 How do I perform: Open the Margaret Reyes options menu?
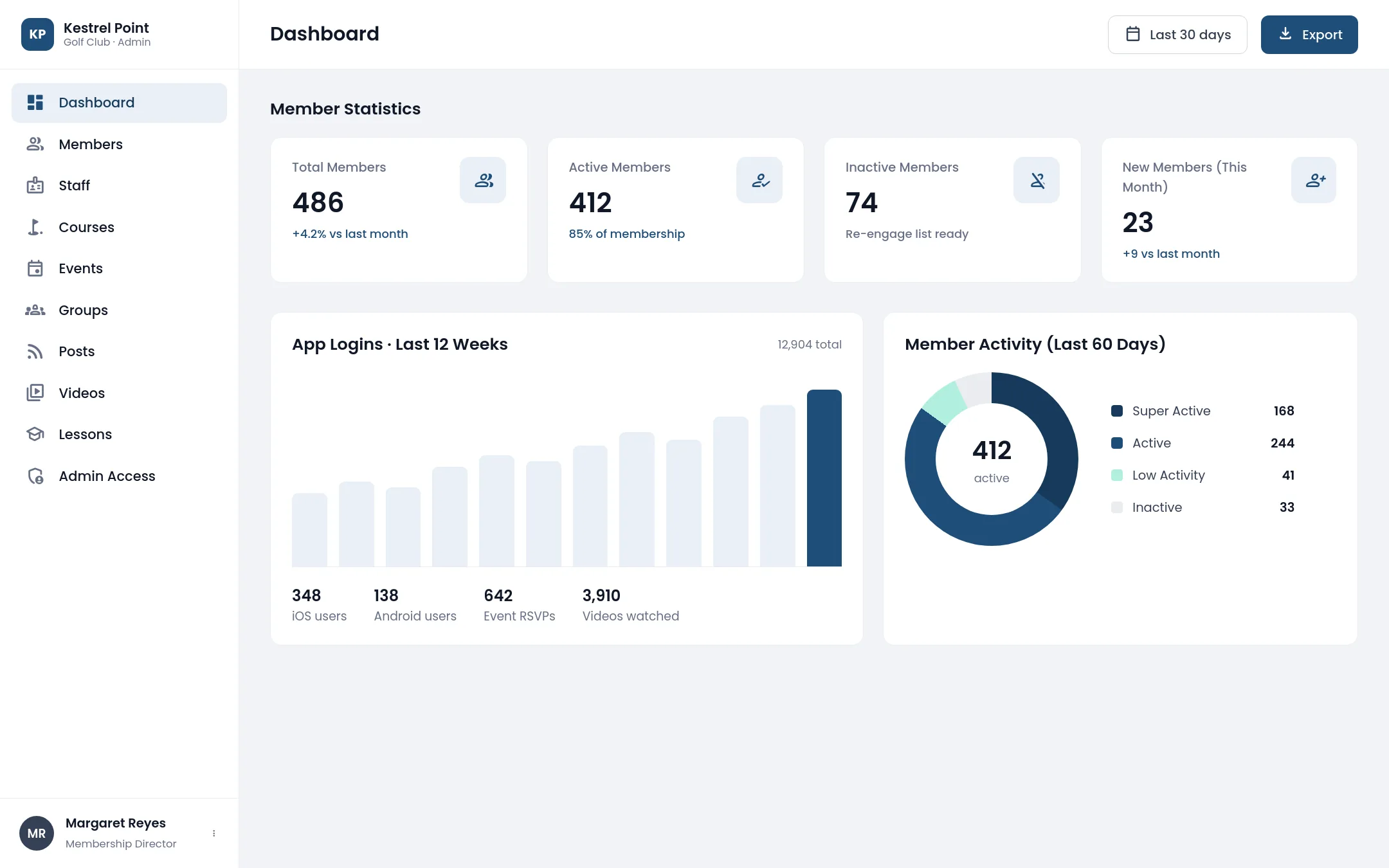tap(214, 833)
